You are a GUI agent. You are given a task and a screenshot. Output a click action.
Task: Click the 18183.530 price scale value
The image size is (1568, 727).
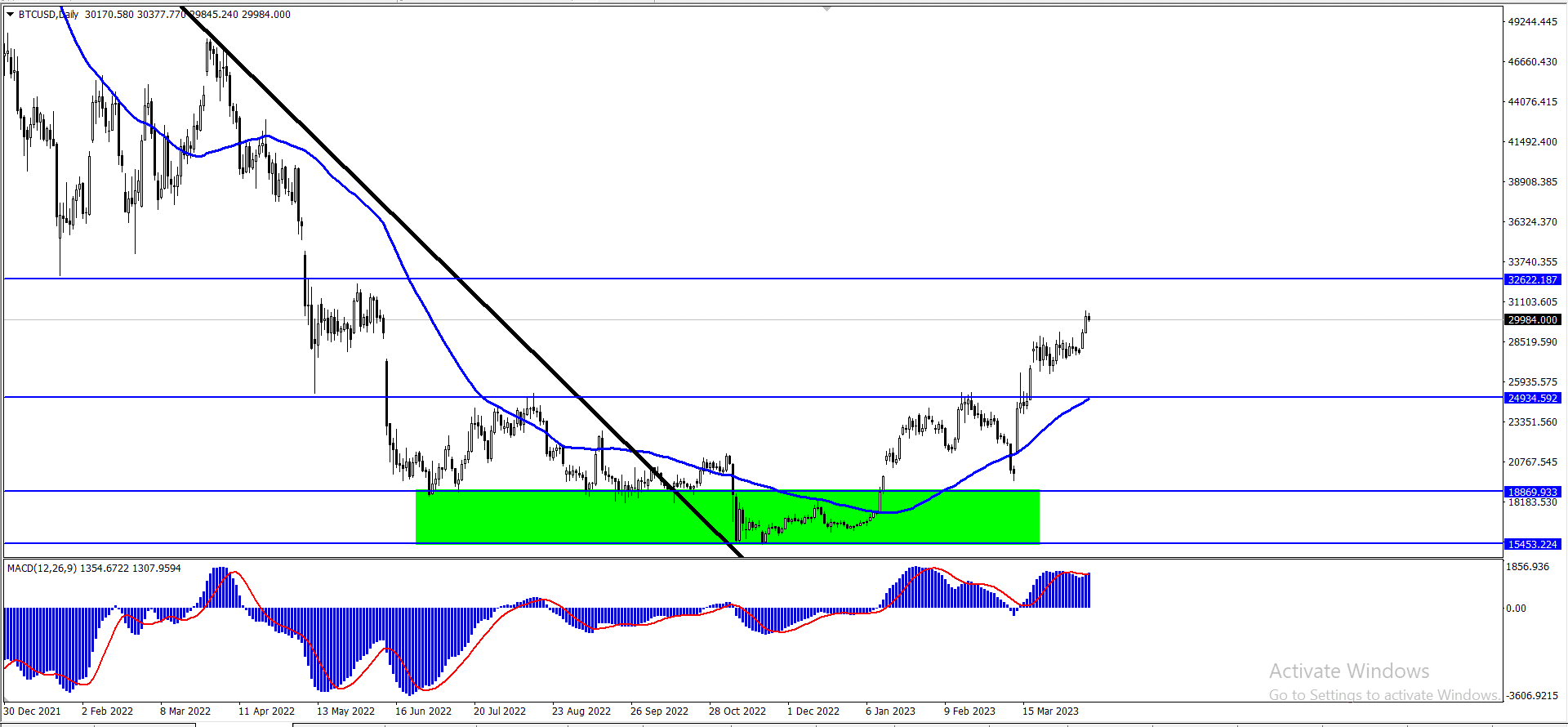click(1532, 502)
